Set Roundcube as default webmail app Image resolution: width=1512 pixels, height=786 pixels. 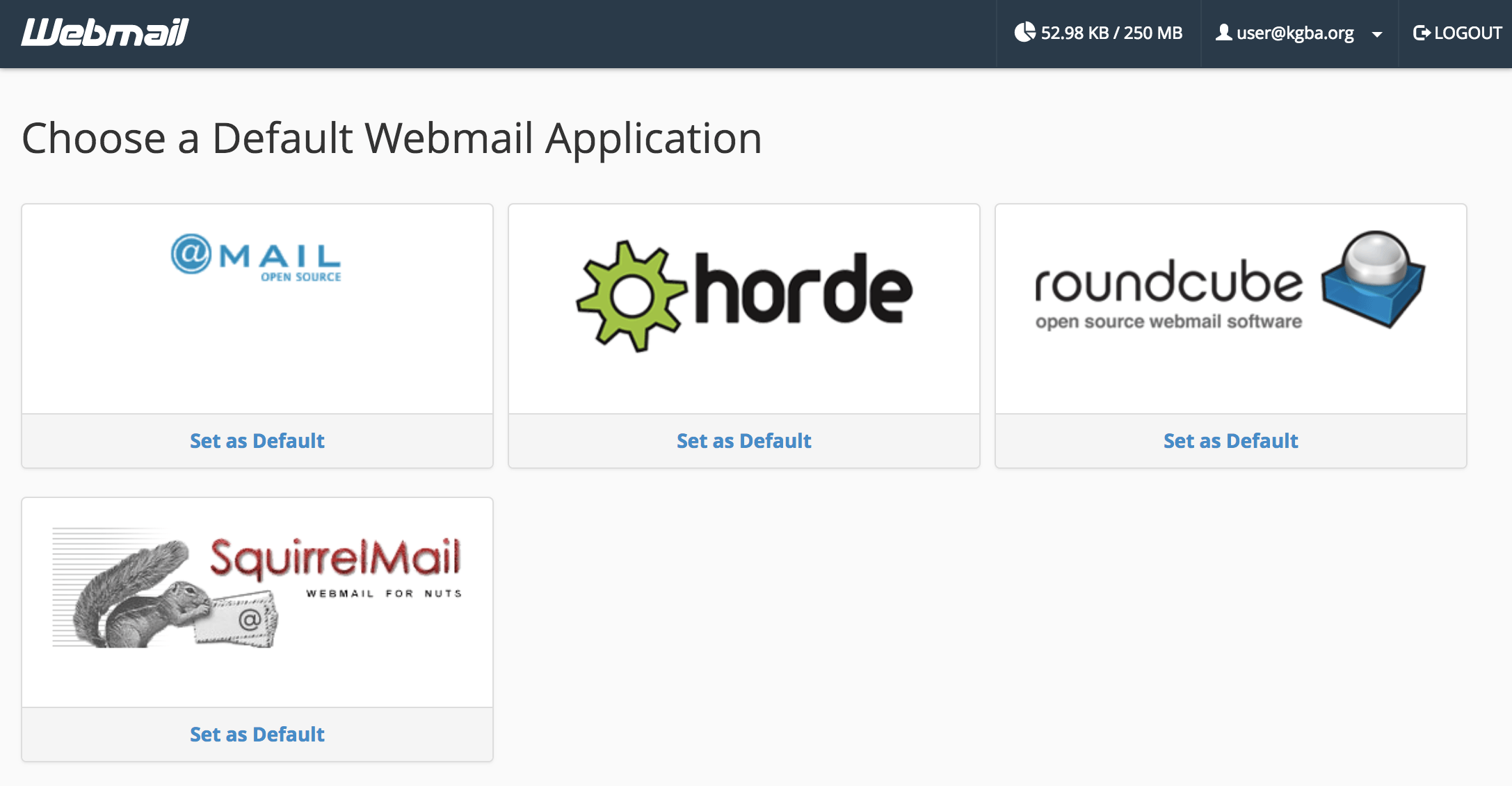pos(1231,441)
